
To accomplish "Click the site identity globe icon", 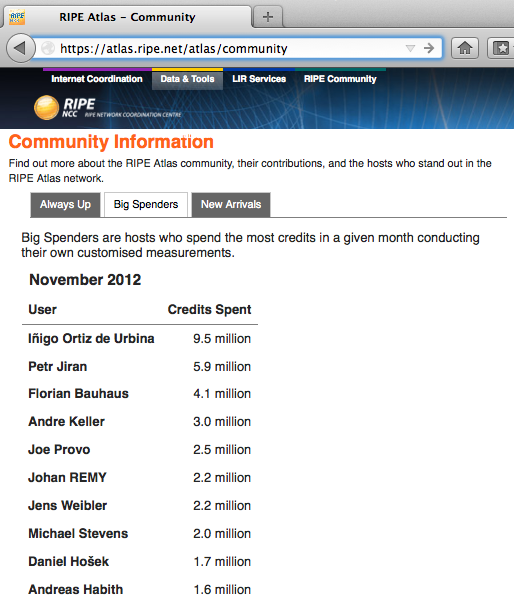I will pos(48,48).
